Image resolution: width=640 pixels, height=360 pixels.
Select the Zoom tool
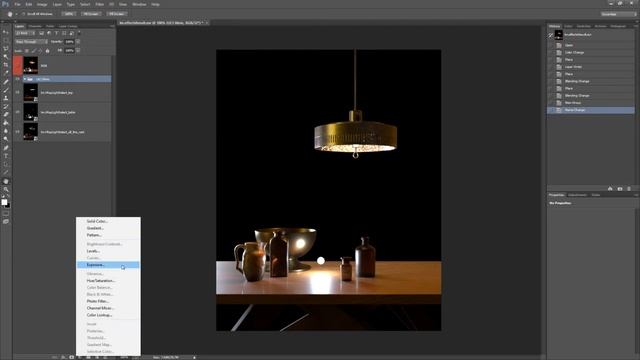click(x=6, y=189)
